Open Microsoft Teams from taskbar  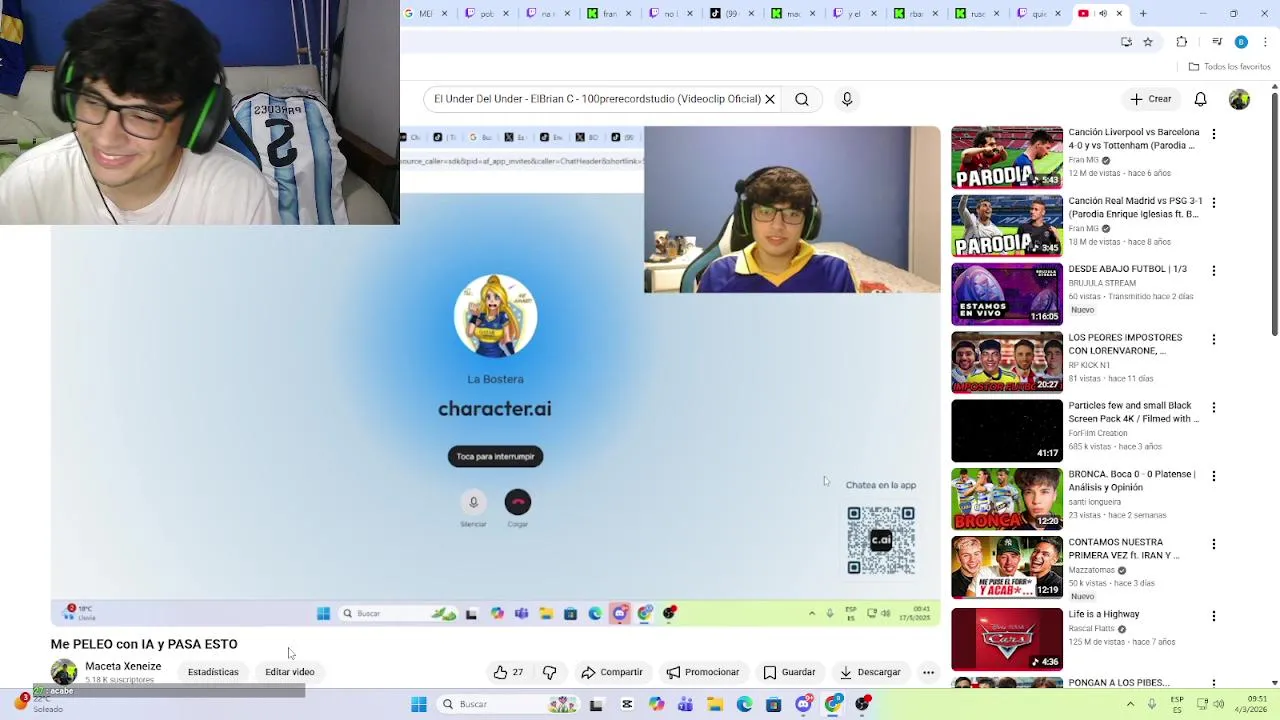tap(685, 704)
